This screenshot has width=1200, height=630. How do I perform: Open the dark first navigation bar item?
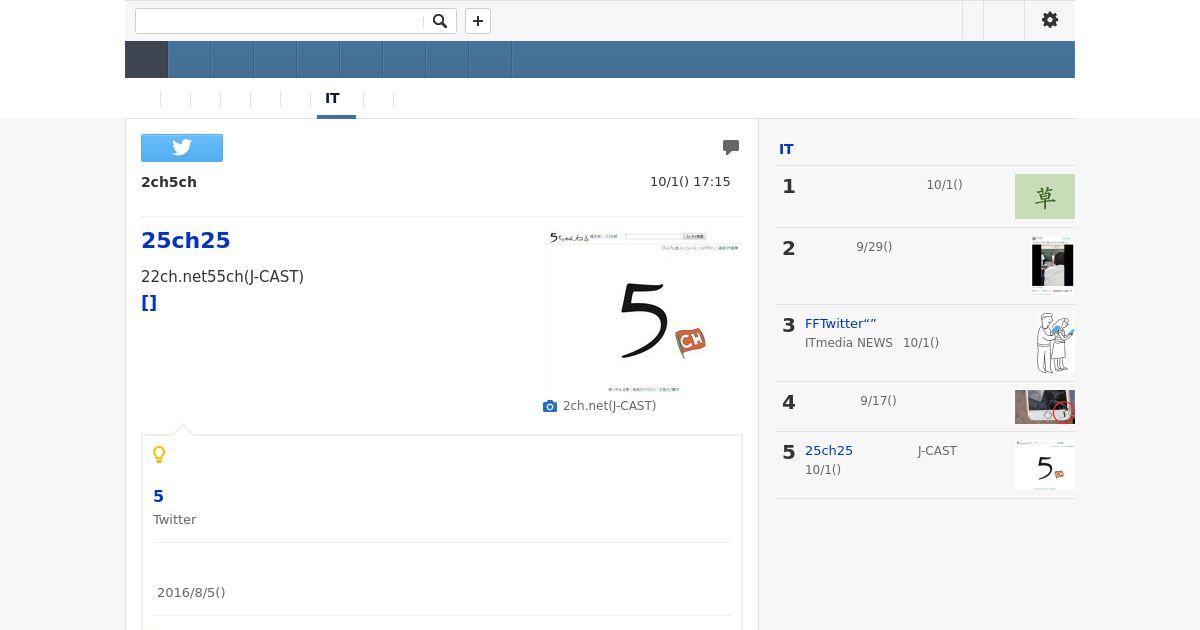(146, 60)
